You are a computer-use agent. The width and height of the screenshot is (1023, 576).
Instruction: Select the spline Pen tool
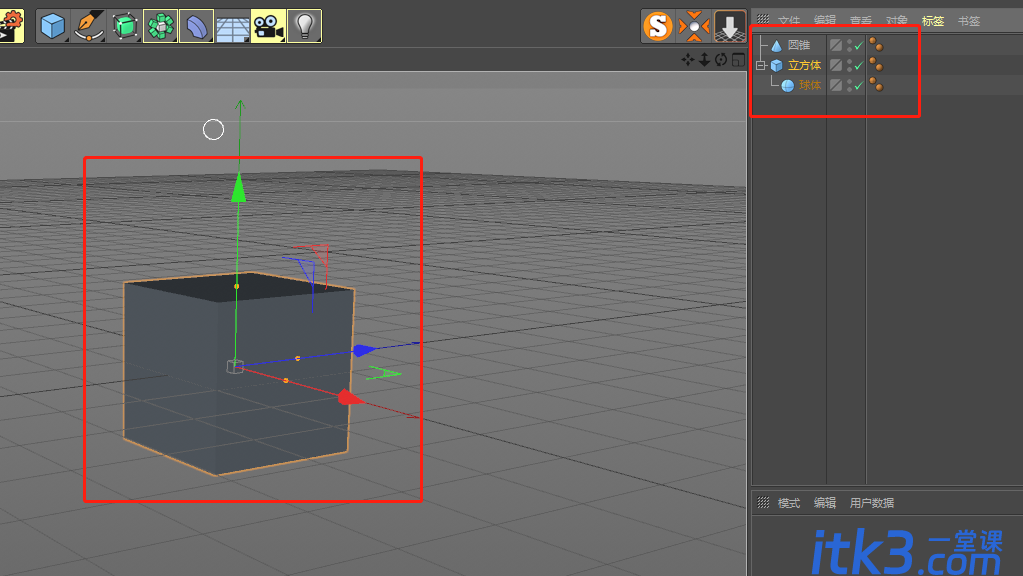point(89,26)
